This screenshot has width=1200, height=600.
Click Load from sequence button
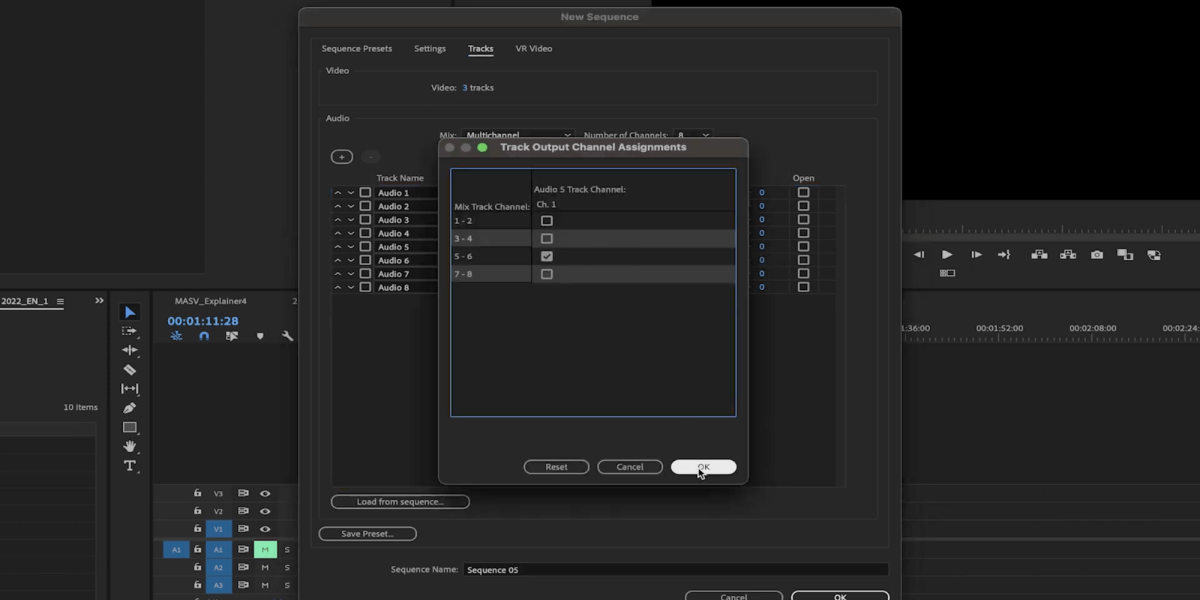coord(400,501)
